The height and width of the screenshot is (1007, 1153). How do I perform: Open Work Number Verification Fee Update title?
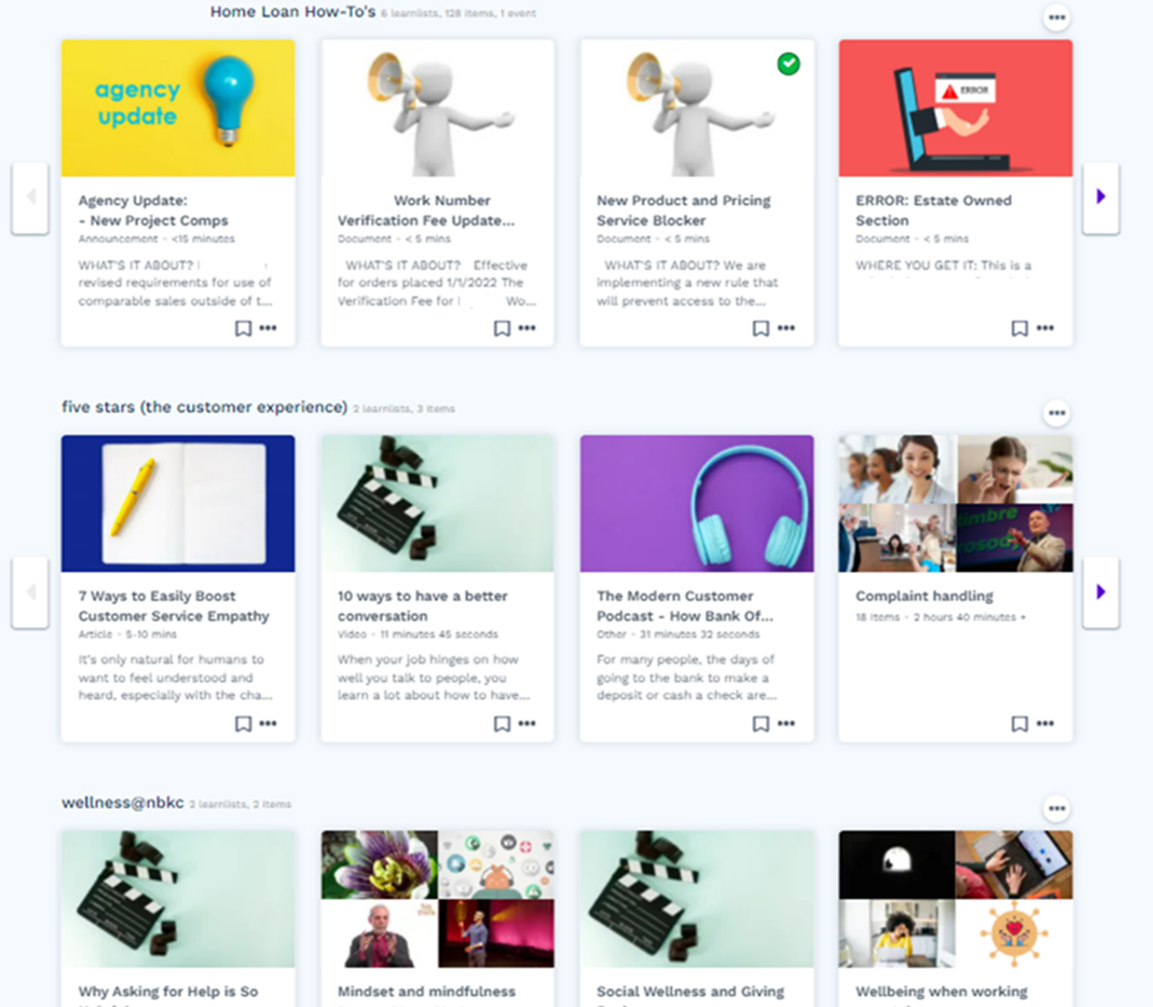coord(426,210)
